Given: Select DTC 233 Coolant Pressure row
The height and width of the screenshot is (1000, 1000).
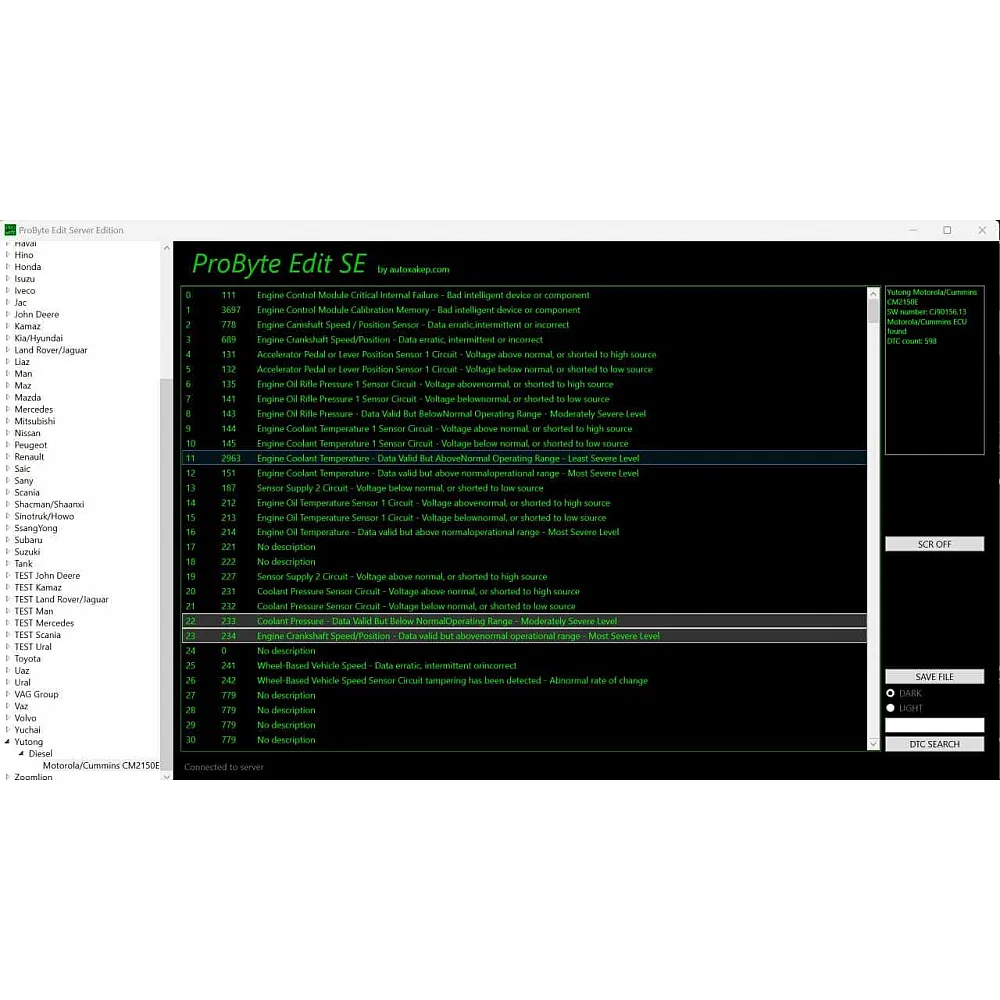Looking at the screenshot, I should click(x=436, y=621).
